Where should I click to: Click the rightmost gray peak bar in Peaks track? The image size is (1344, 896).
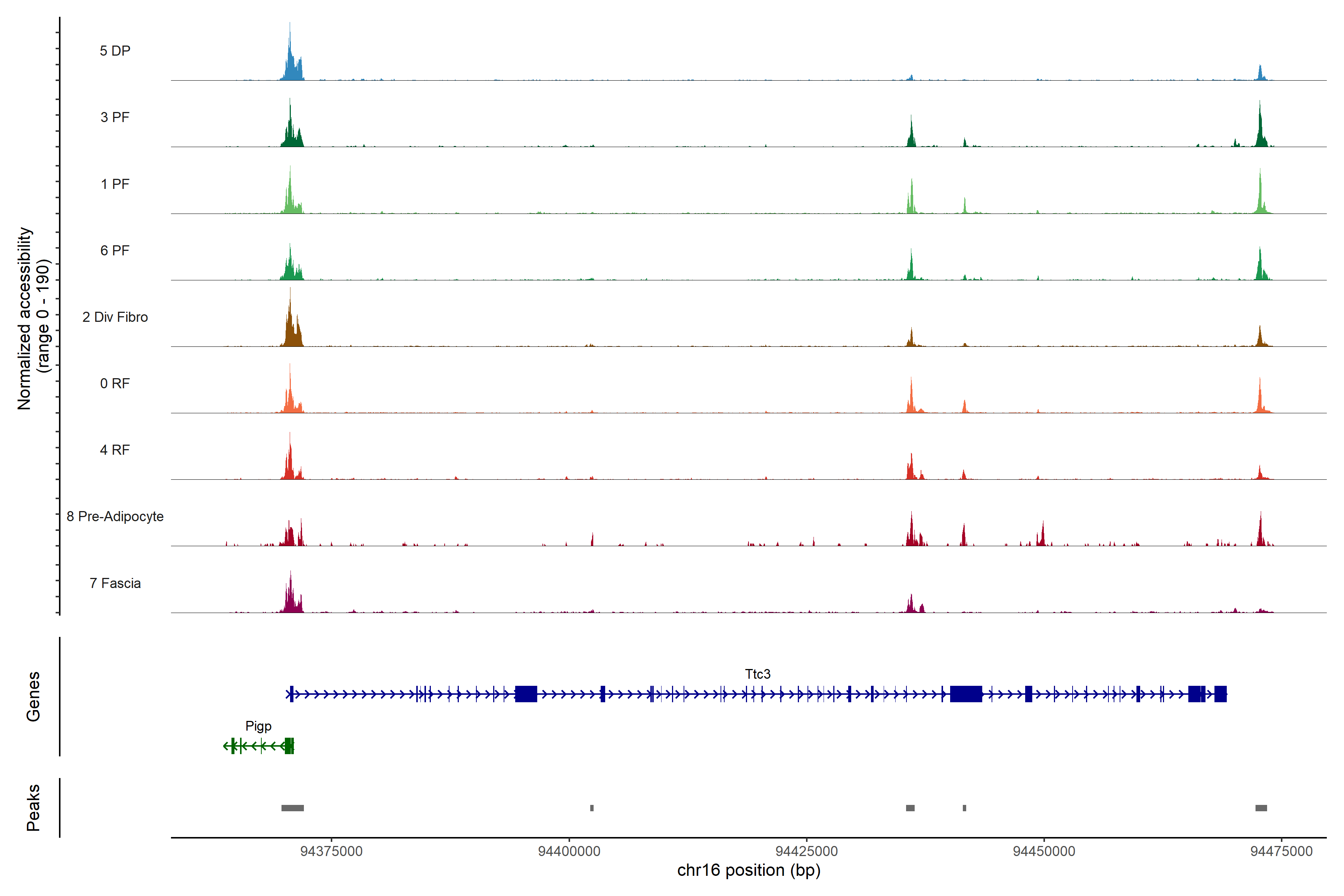point(1261,808)
